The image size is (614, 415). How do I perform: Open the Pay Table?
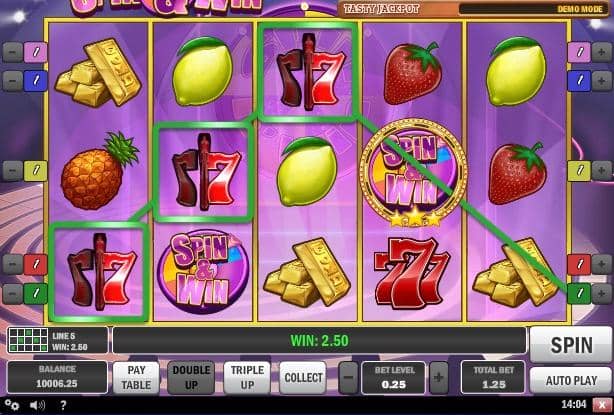pyautogui.click(x=136, y=377)
